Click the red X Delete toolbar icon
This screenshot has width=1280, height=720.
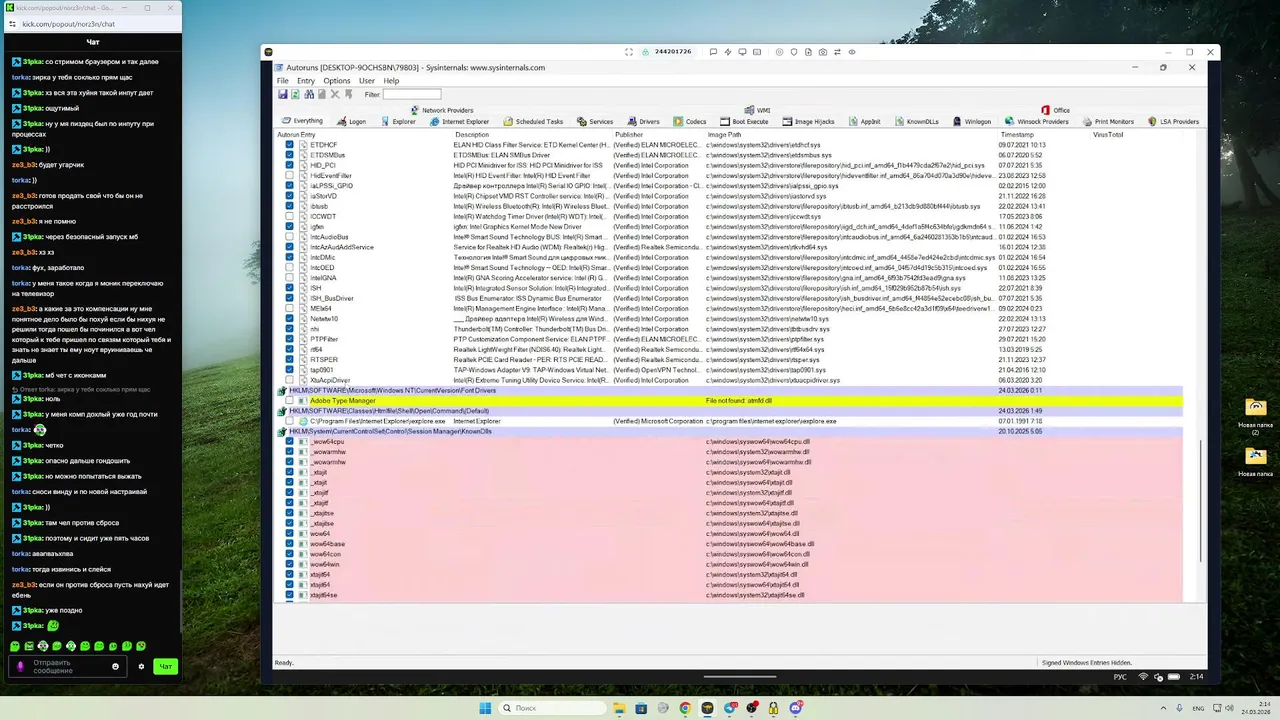[x=335, y=94]
